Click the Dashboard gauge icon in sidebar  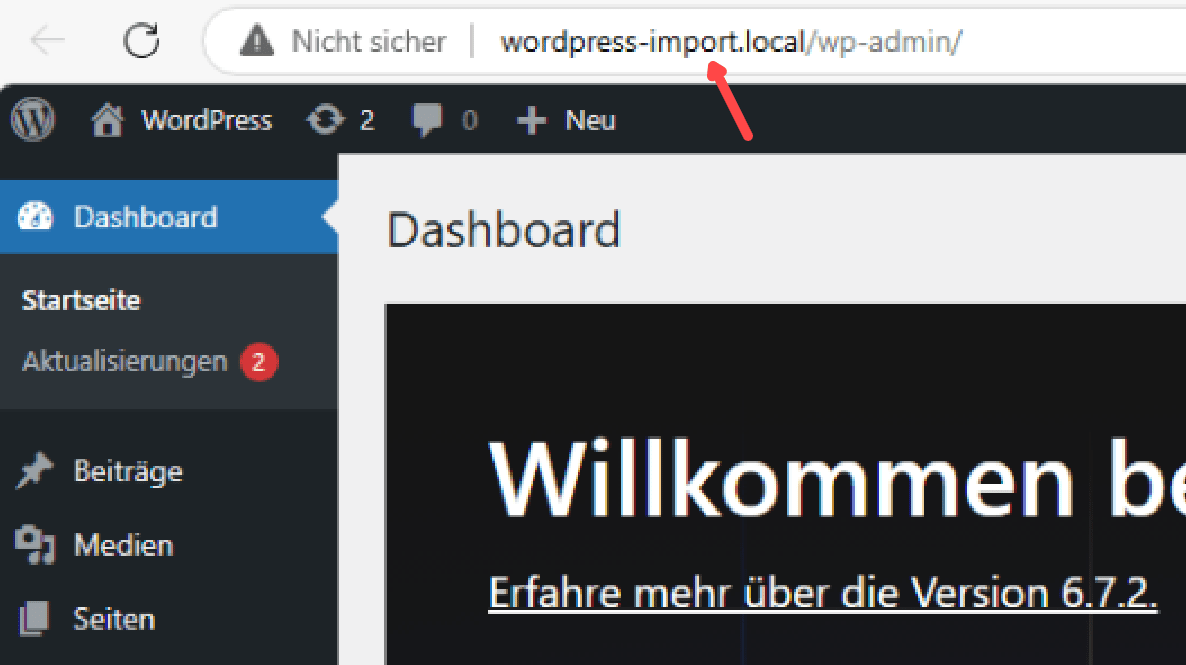pyautogui.click(x=35, y=217)
